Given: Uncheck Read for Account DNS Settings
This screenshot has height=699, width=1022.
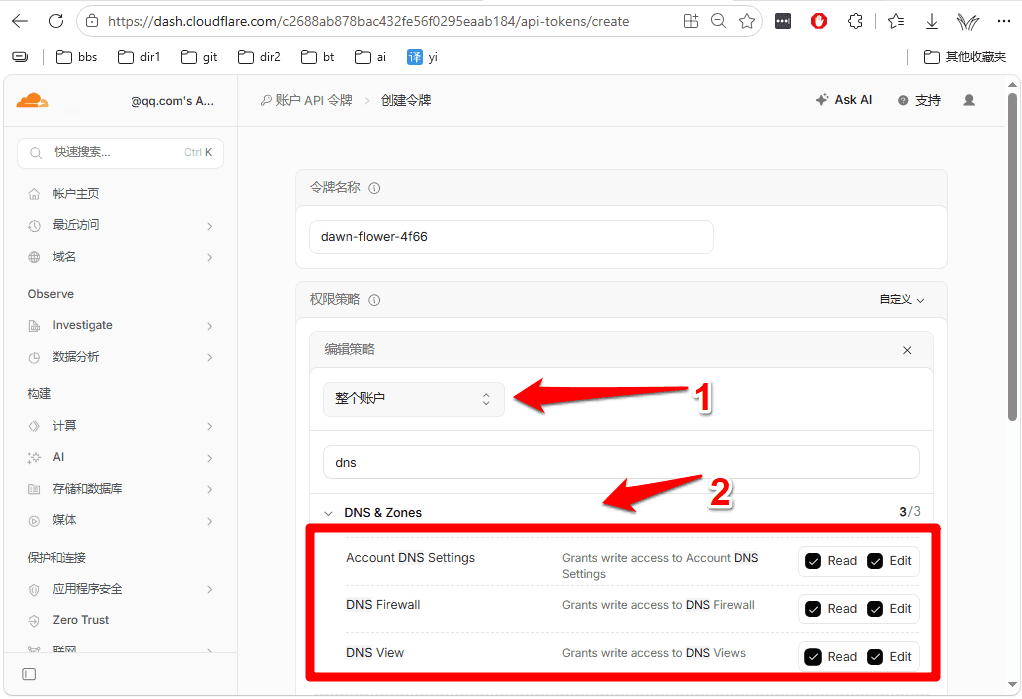Looking at the screenshot, I should [813, 561].
